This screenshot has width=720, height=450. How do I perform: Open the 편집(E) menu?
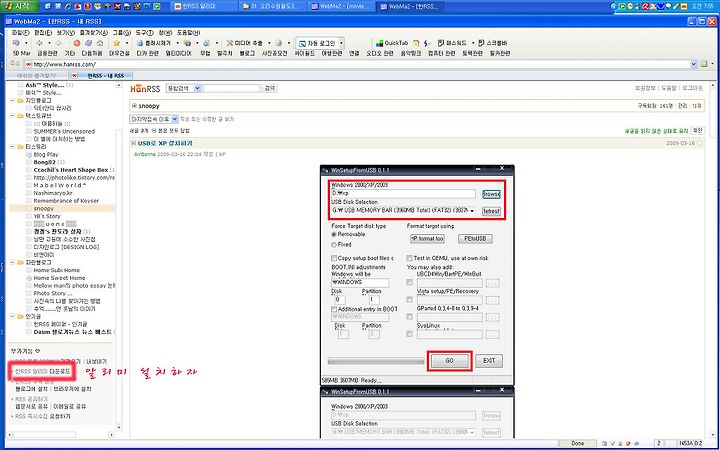[x=43, y=33]
